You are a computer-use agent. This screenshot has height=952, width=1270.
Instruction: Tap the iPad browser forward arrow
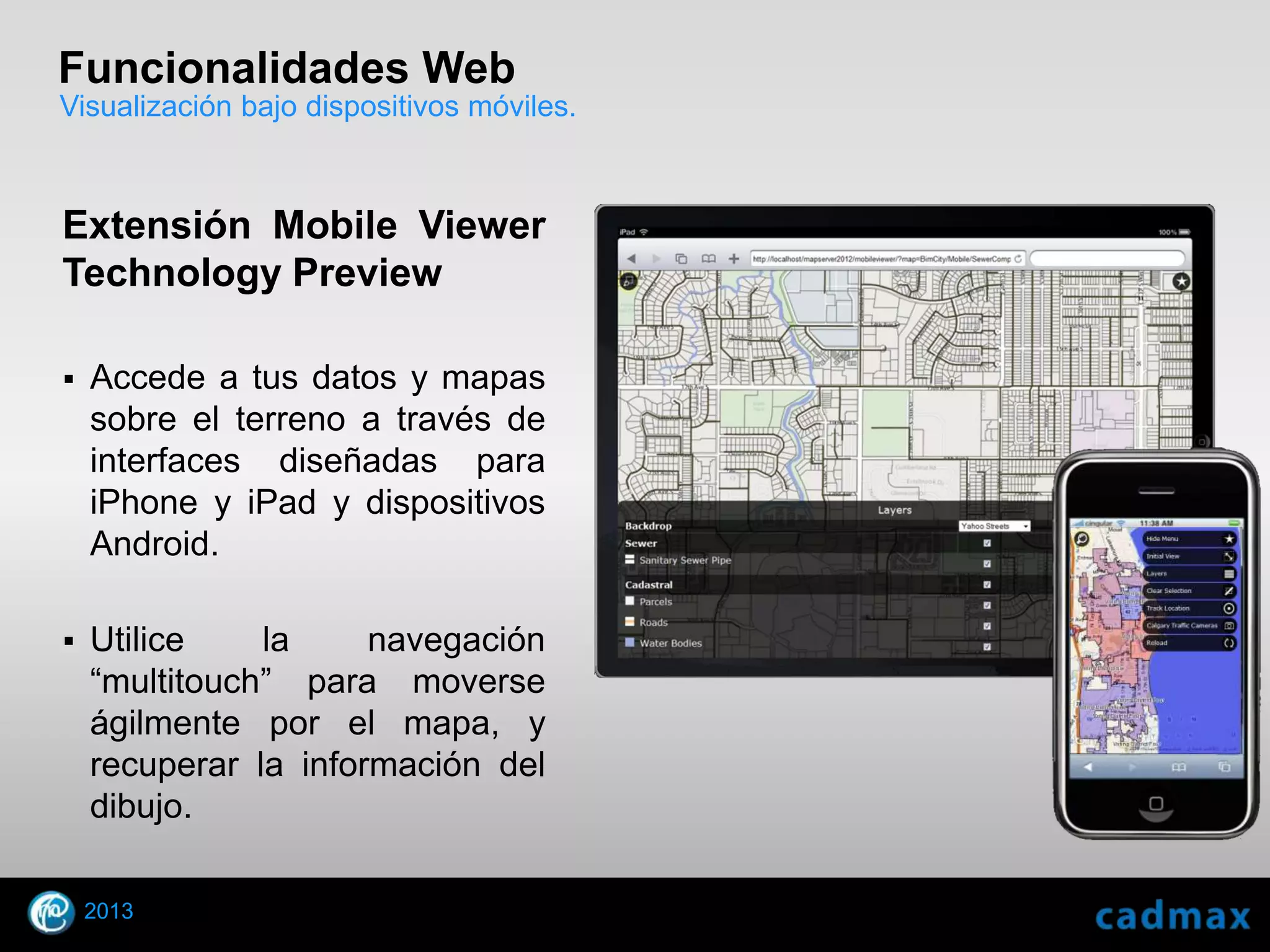[657, 258]
